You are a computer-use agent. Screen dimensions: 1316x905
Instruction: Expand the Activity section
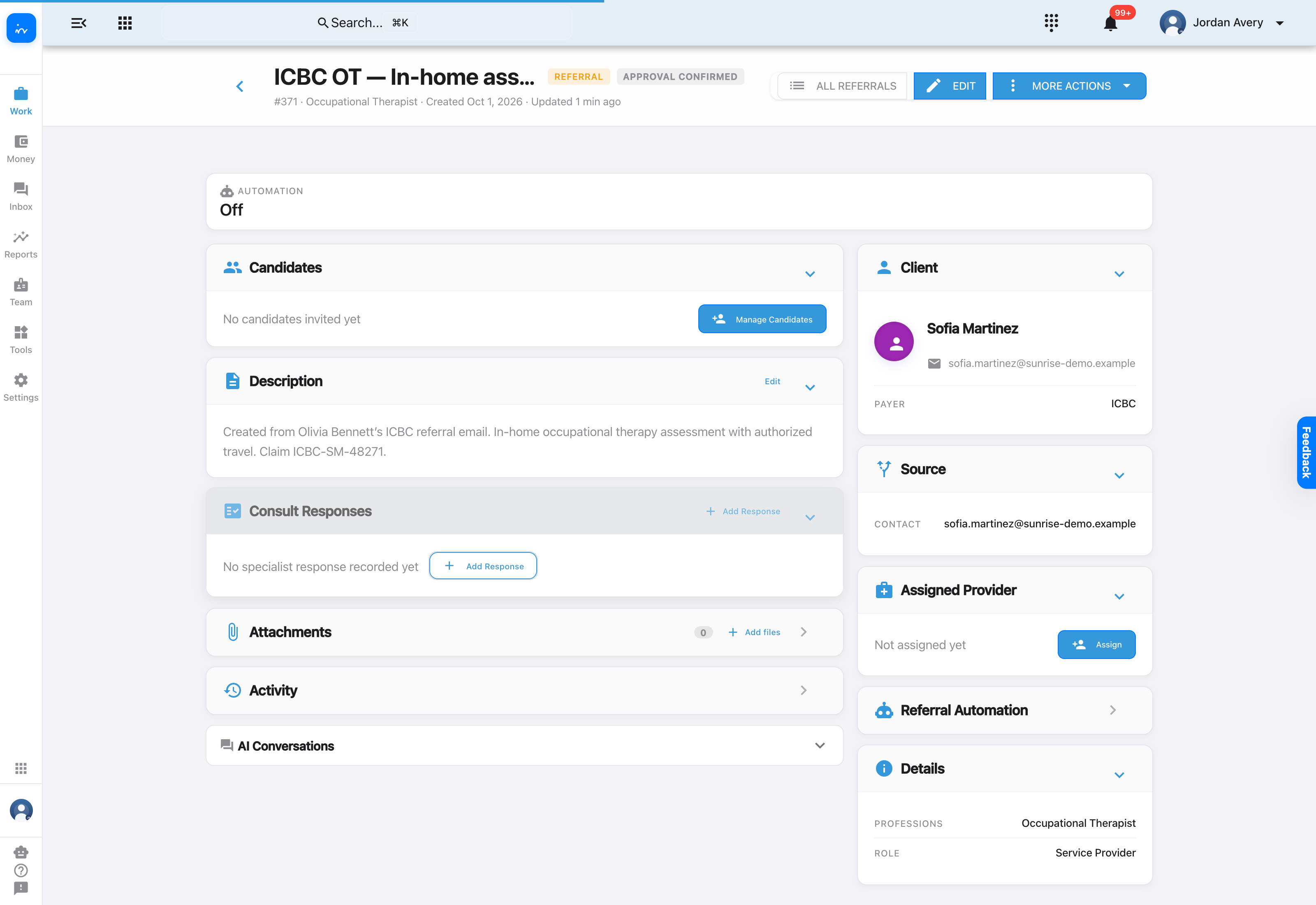(803, 690)
